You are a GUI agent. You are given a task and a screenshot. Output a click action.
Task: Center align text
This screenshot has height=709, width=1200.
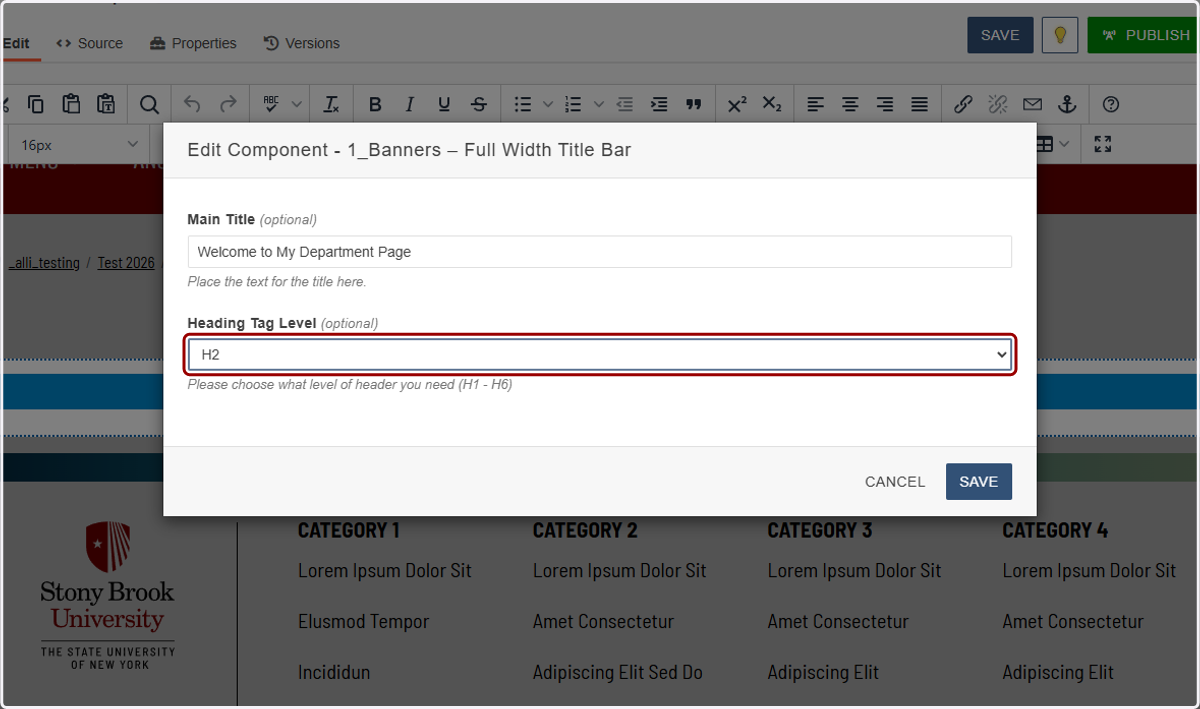click(850, 104)
